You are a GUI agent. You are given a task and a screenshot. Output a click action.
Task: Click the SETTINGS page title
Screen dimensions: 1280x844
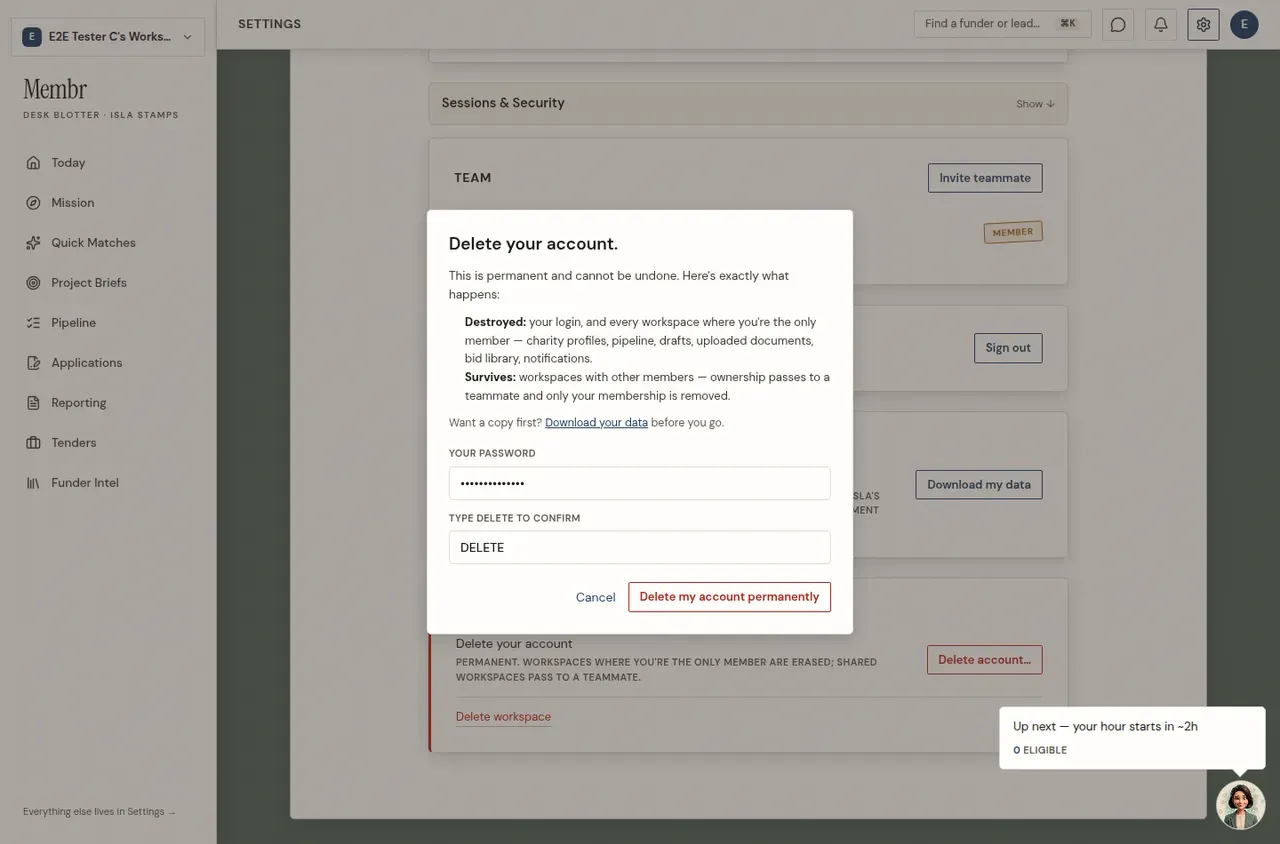(269, 24)
